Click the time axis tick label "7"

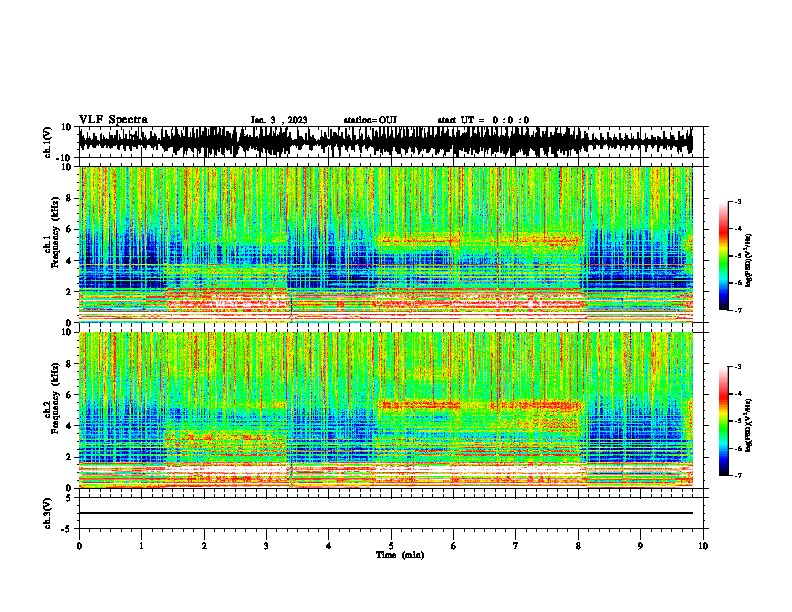point(516,546)
